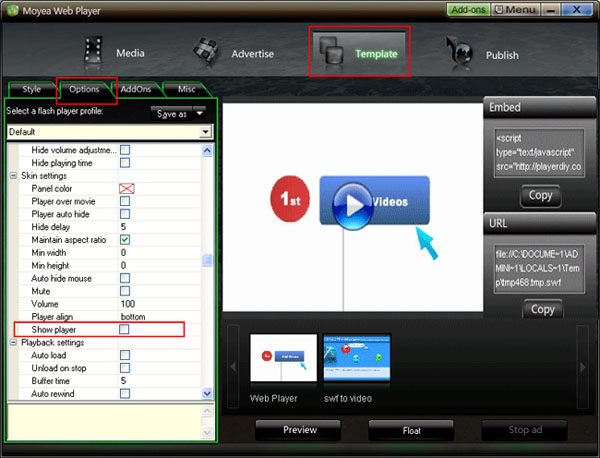The width and height of the screenshot is (600, 458).
Task: Open the Advertise section icon
Action: [206, 52]
